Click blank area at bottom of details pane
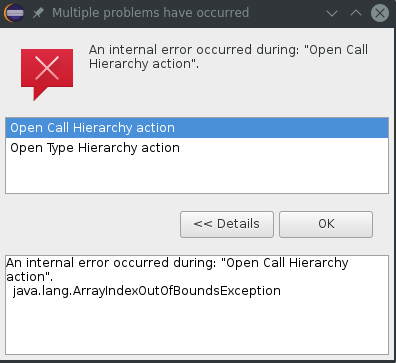The height and width of the screenshot is (363, 396). tap(197, 327)
